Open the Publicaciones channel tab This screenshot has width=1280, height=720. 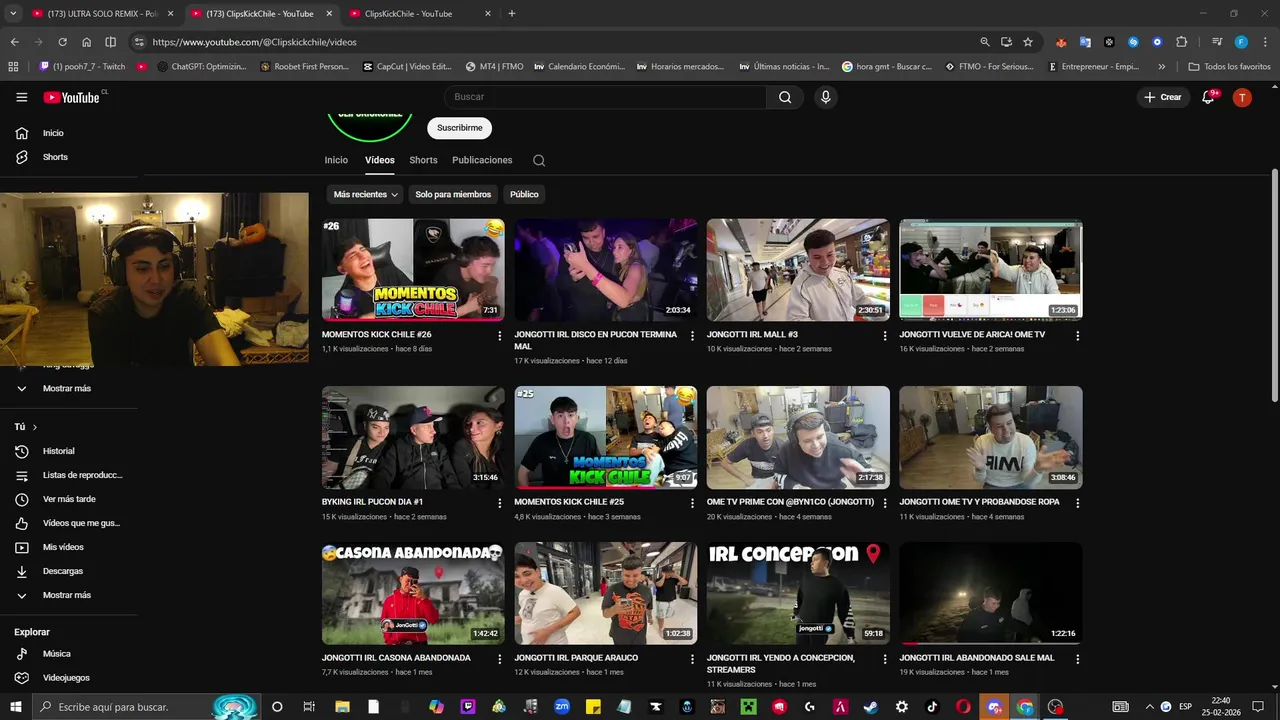(482, 160)
